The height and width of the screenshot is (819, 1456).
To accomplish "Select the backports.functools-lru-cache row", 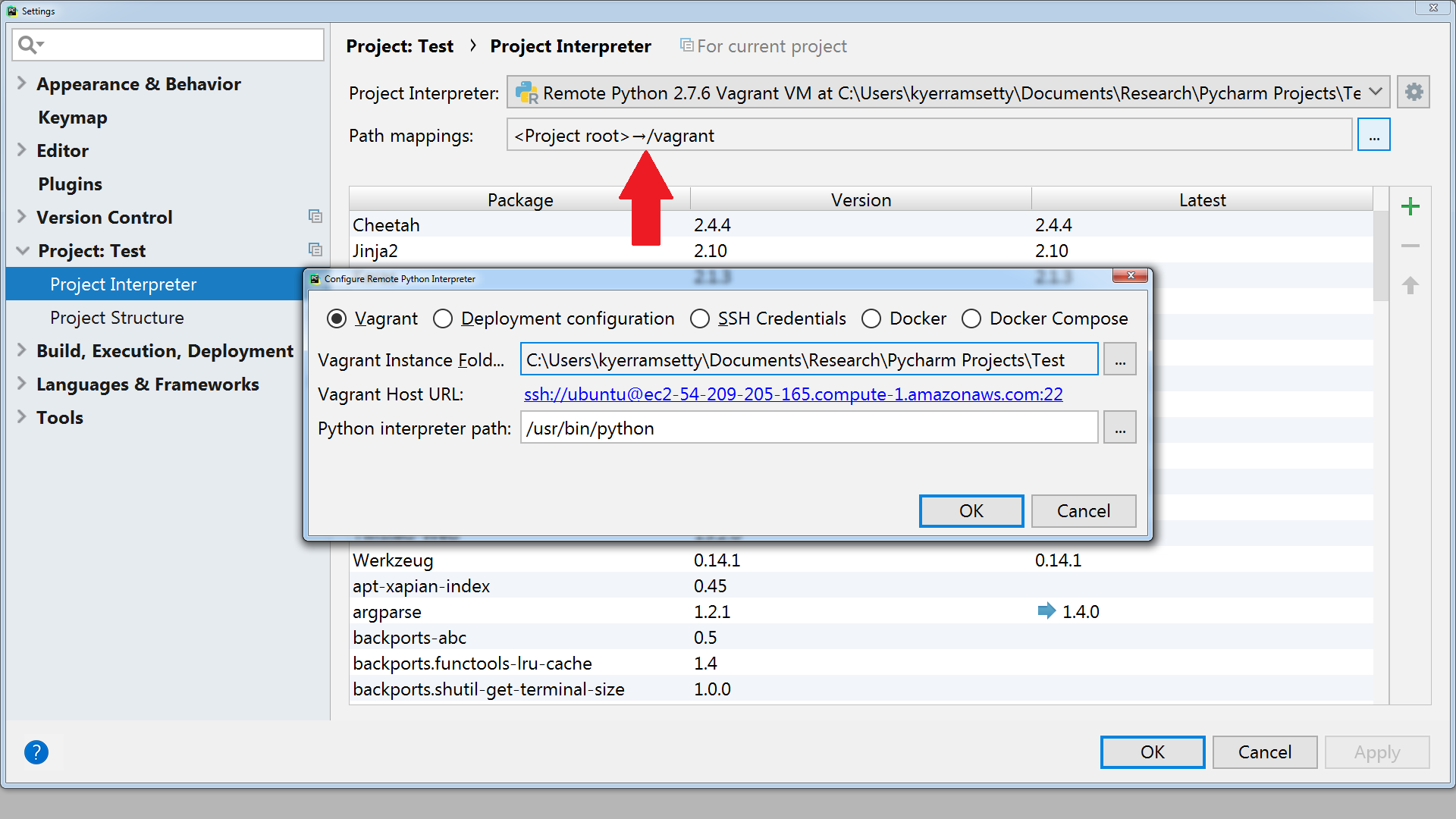I will (x=861, y=663).
